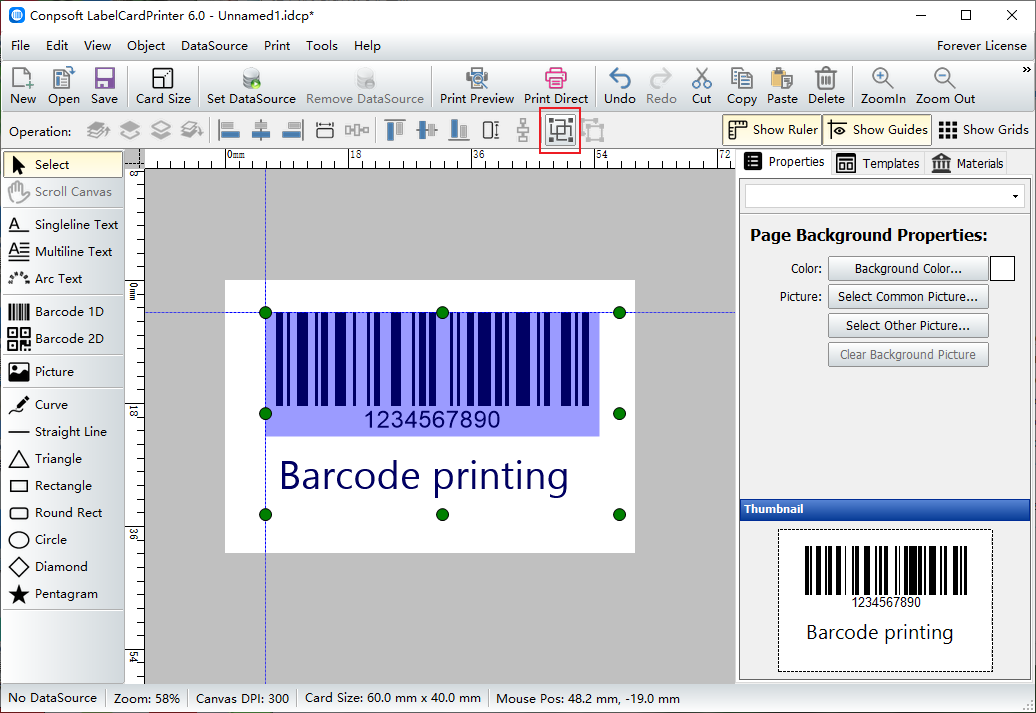Open the Object menu
The width and height of the screenshot is (1036, 713).
146,46
